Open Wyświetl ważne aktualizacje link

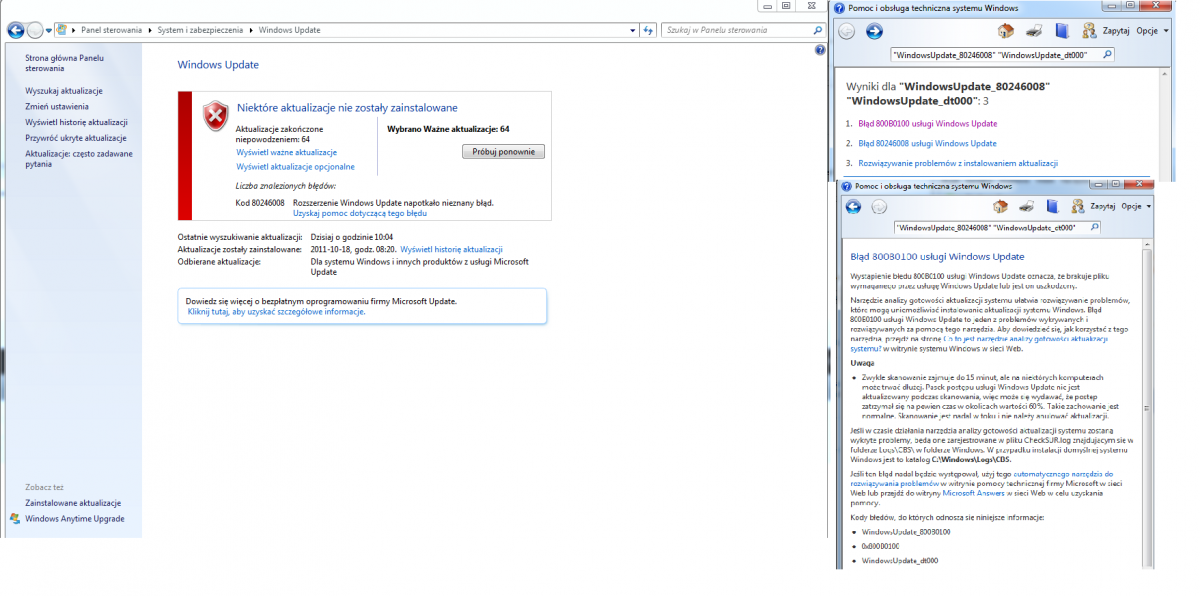pos(286,152)
